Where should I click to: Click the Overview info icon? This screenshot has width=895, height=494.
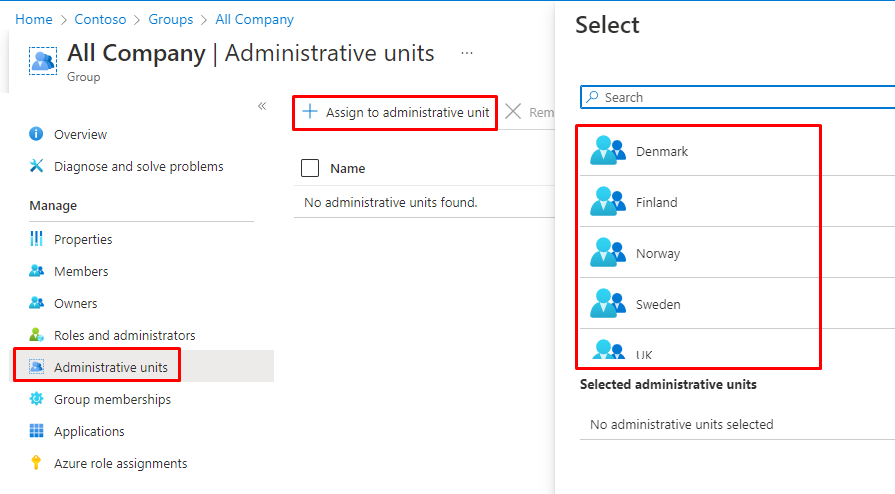click(x=37, y=134)
